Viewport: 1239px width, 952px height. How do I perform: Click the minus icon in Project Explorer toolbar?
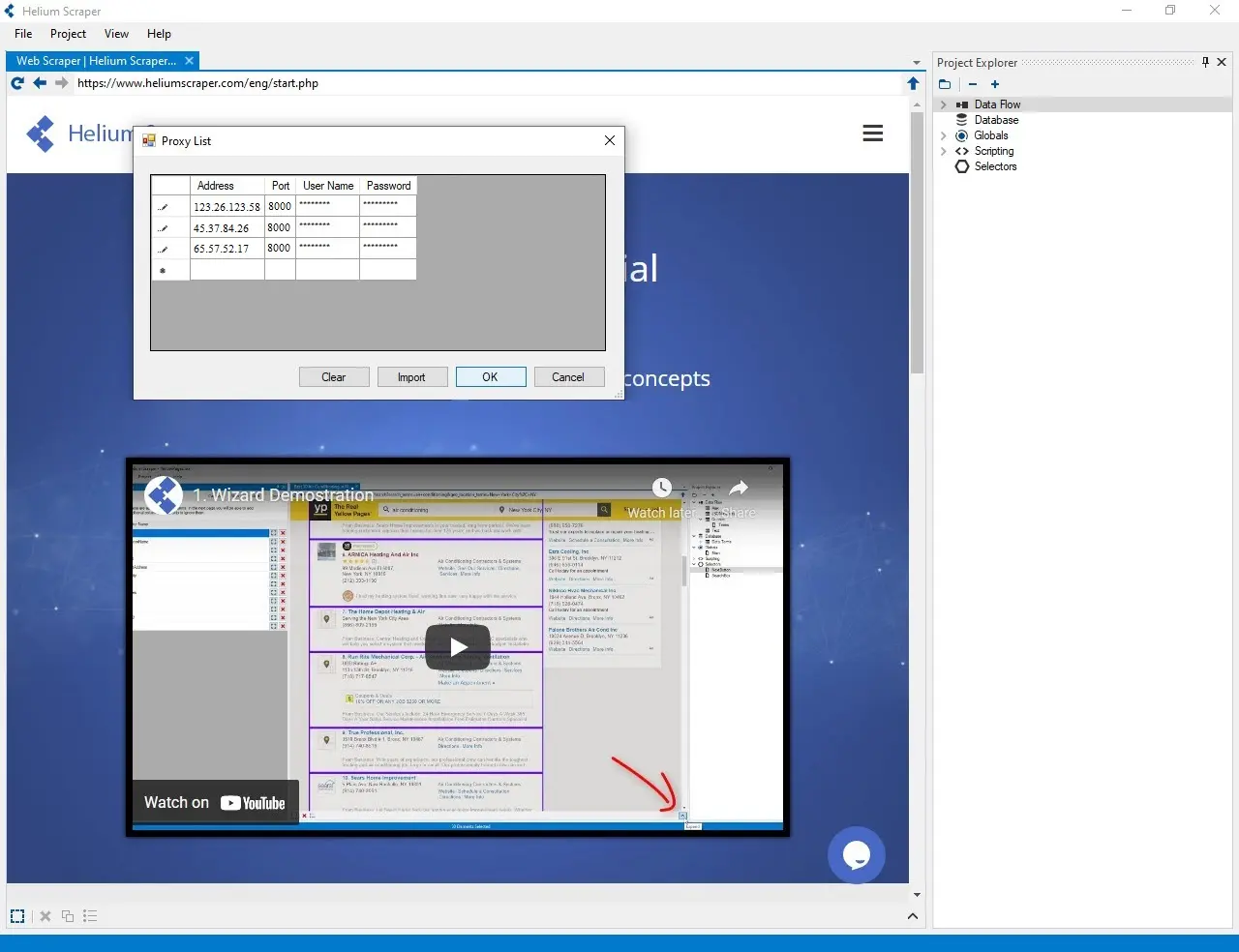(972, 84)
